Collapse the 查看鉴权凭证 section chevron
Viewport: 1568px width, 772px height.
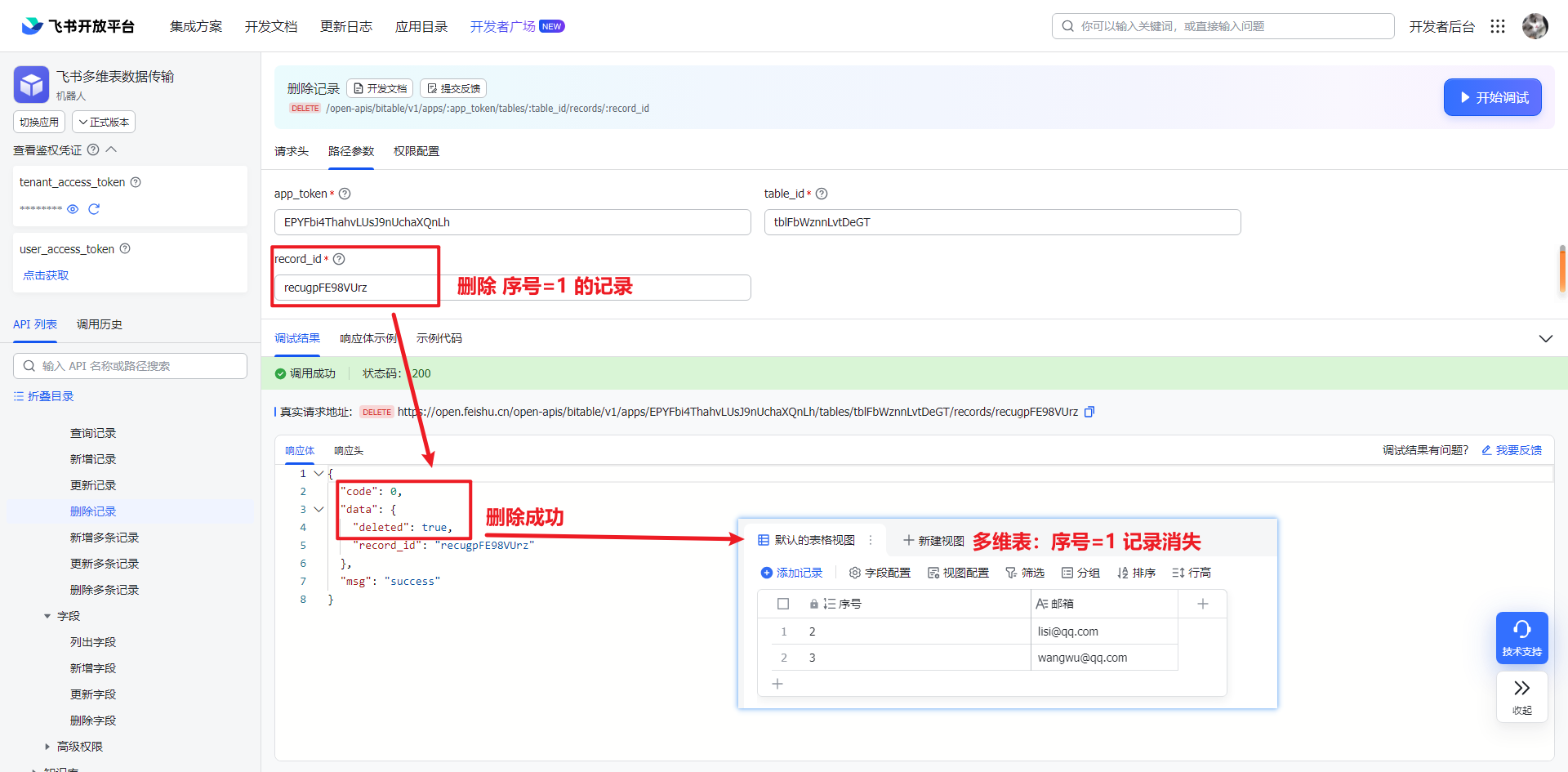tap(112, 149)
